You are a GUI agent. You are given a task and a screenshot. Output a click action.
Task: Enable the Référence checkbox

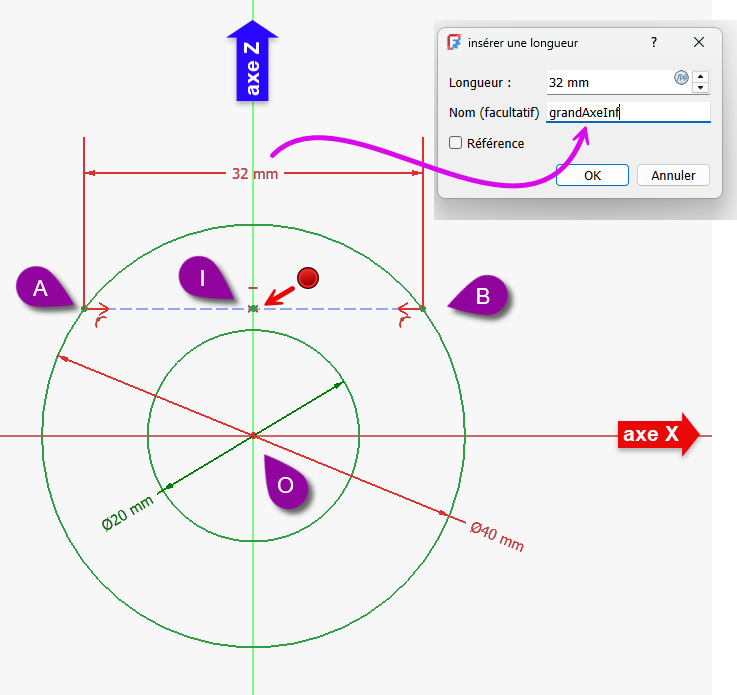tap(456, 143)
